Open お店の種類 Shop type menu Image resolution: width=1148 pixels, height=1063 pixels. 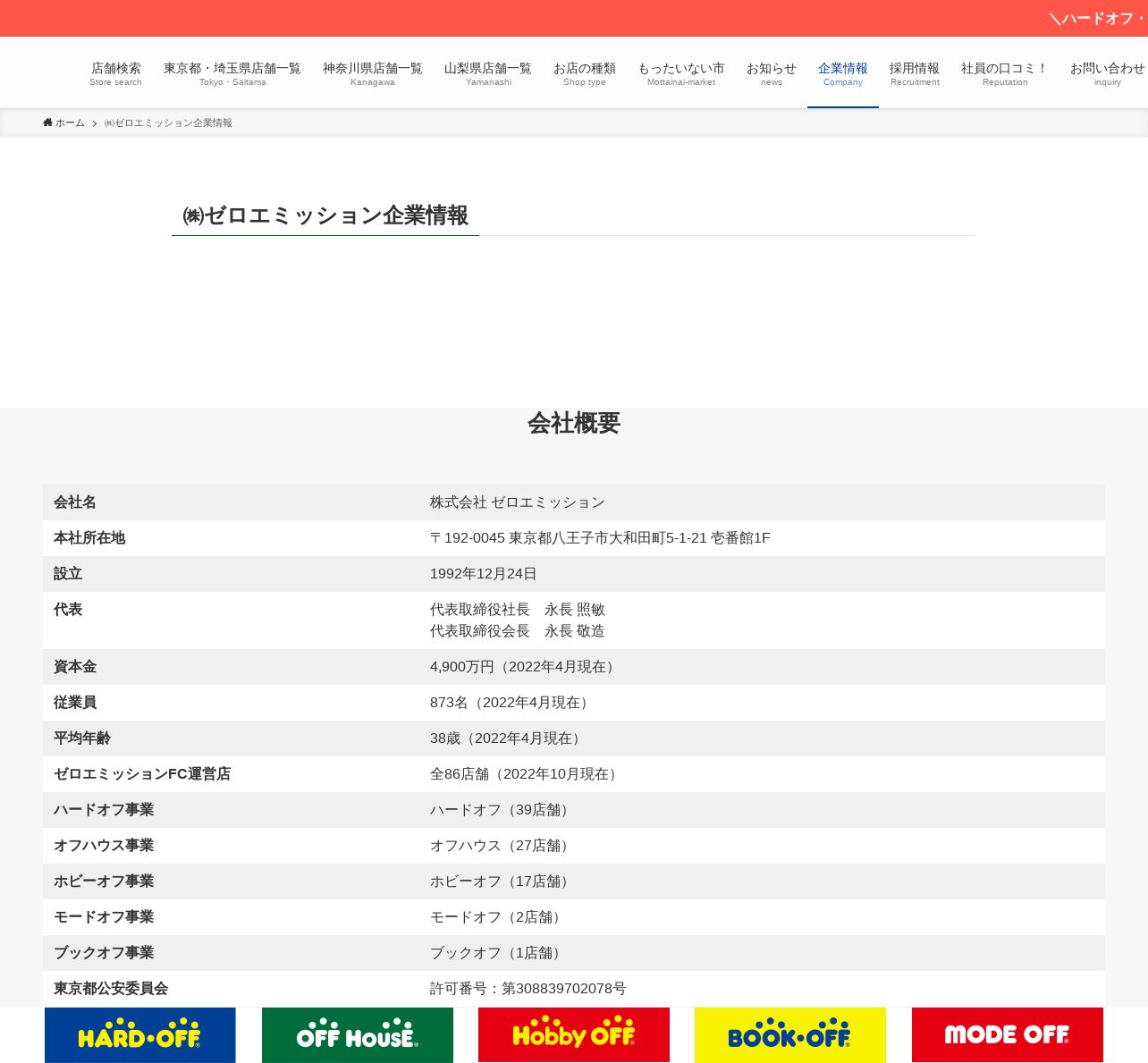585,73
